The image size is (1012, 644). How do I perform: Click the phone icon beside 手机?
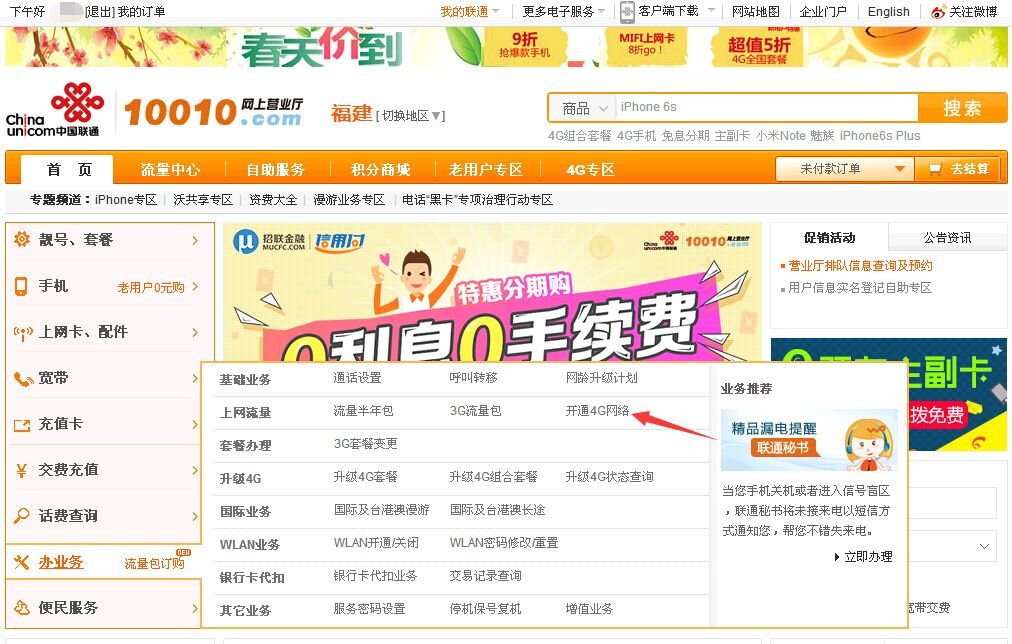[22, 287]
